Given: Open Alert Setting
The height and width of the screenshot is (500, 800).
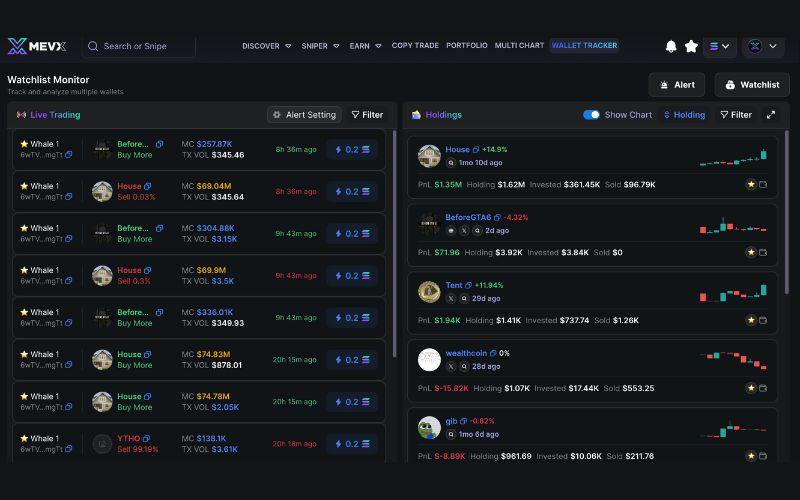Looking at the screenshot, I should tap(304, 115).
